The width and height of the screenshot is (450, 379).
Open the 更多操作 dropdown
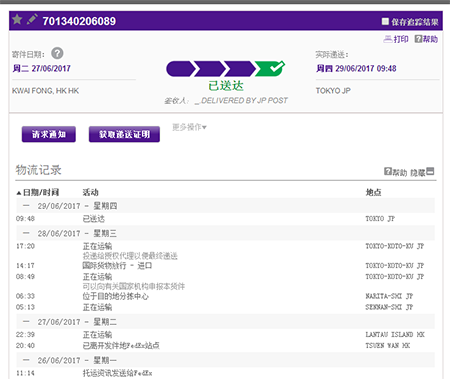pos(189,127)
